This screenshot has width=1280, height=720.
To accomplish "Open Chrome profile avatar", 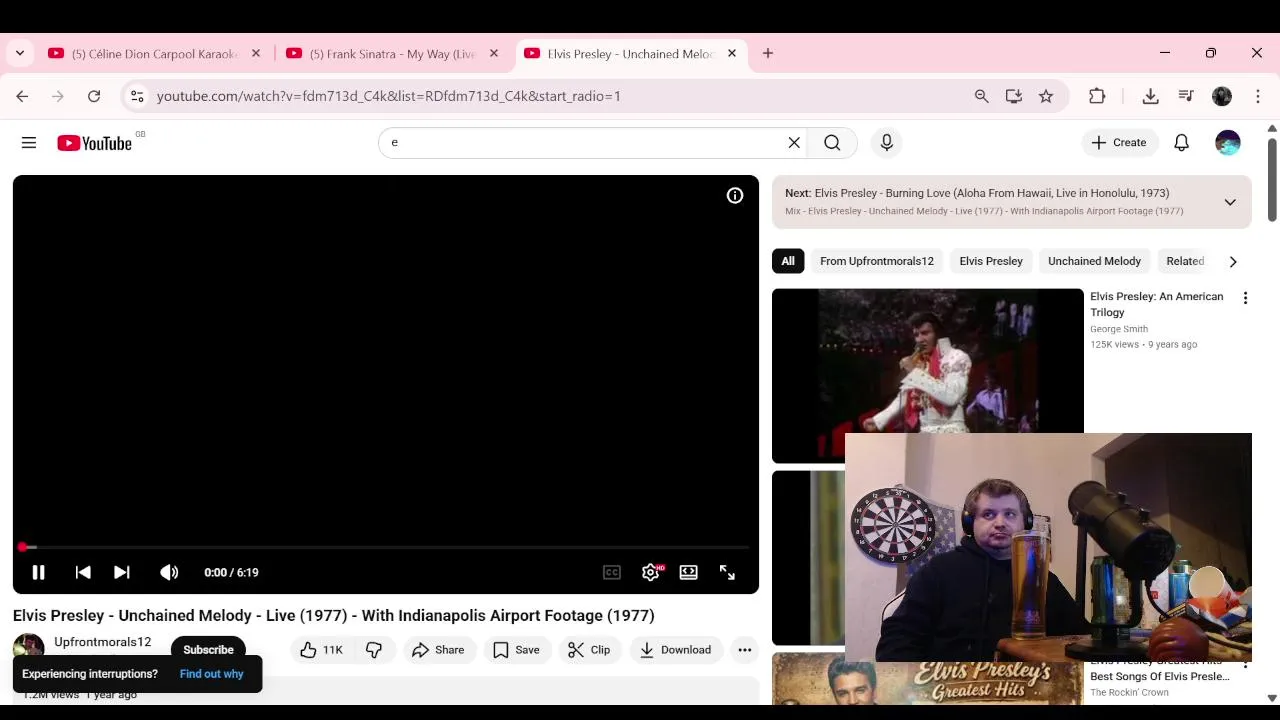I will pos(1222,96).
